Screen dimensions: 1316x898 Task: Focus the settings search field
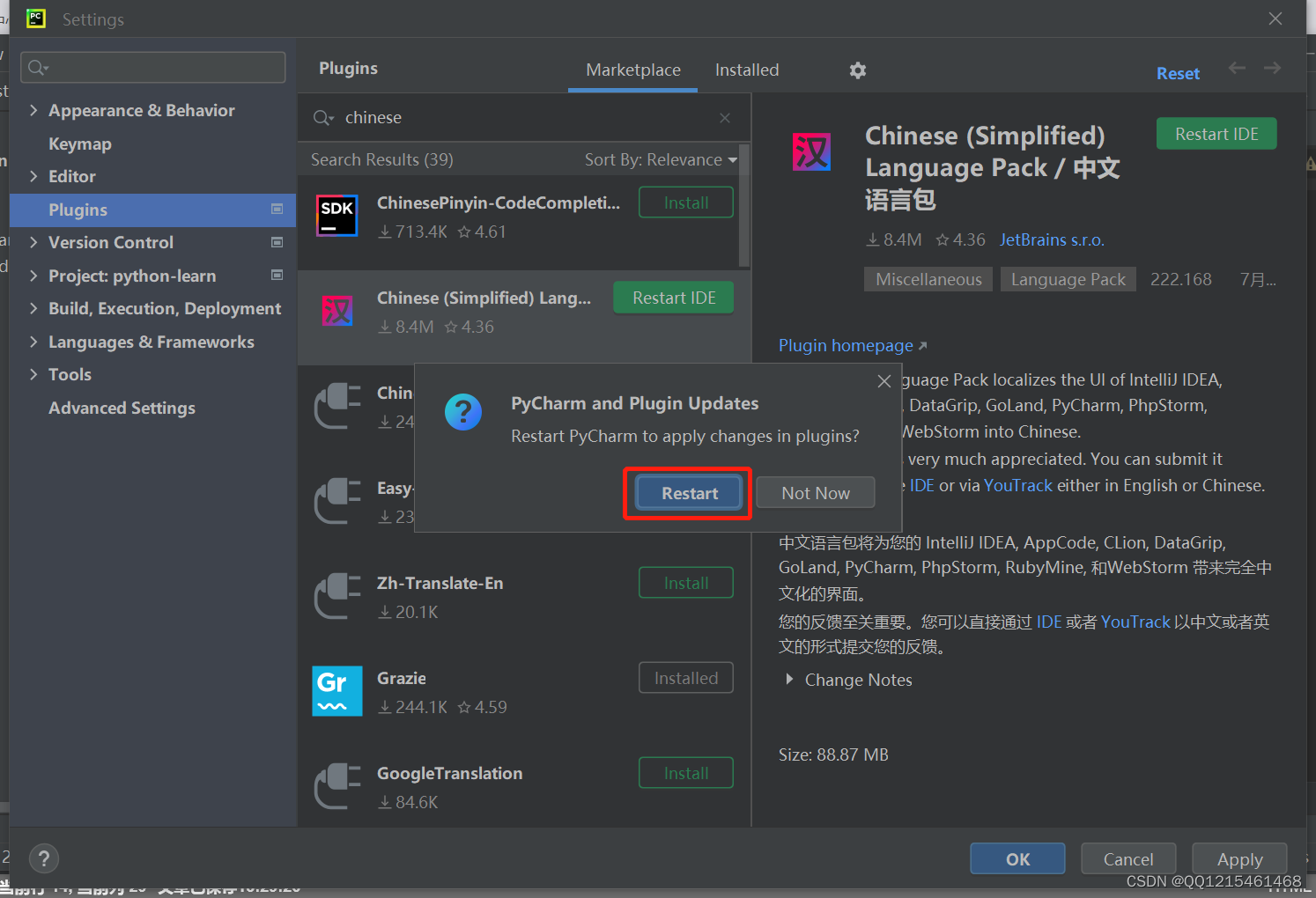click(153, 67)
